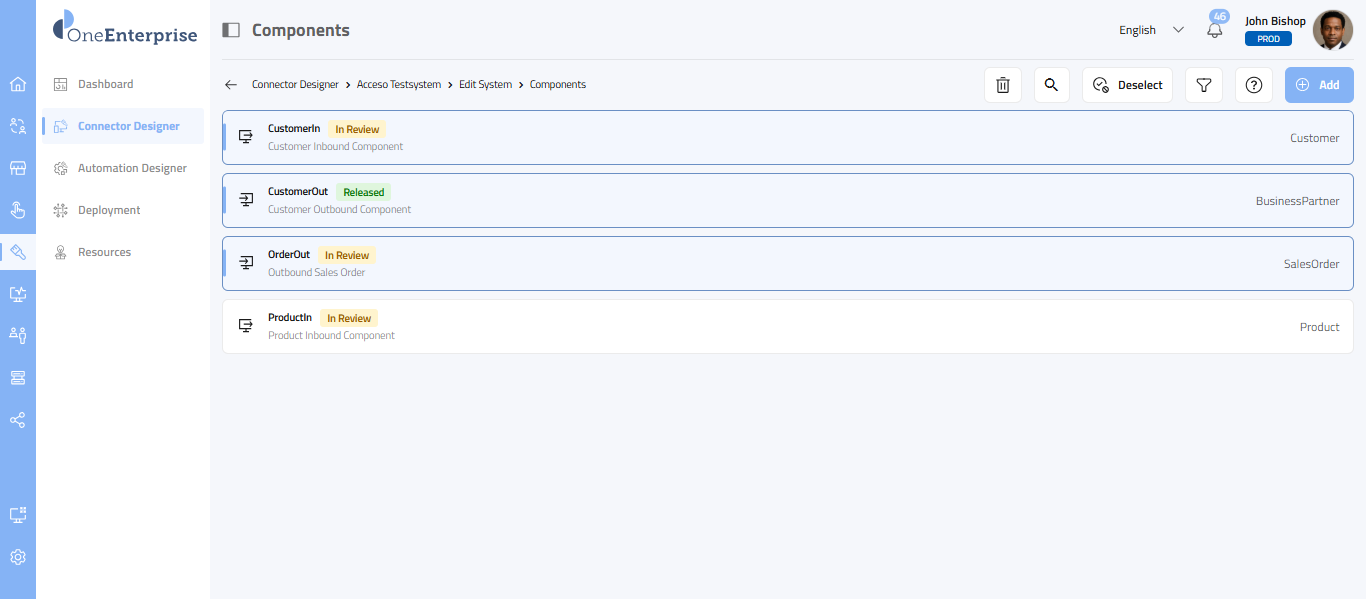Click the help question mark icon
The image size is (1366, 599).
click(1254, 85)
